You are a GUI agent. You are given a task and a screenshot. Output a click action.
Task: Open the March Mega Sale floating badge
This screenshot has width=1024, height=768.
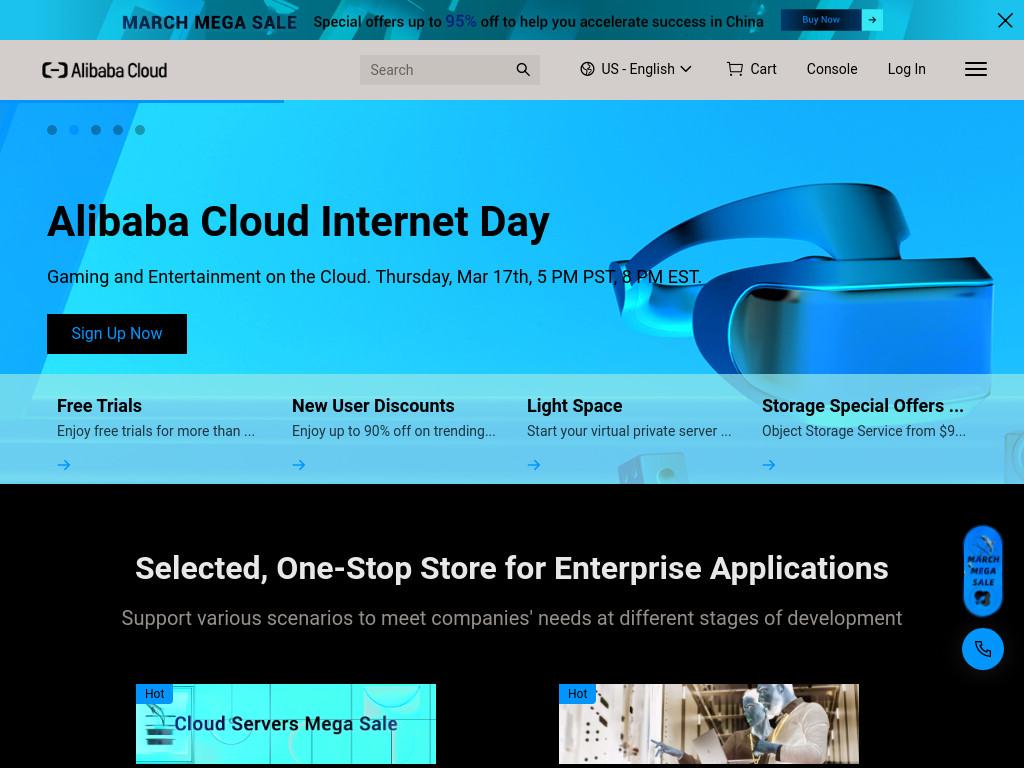(x=983, y=571)
